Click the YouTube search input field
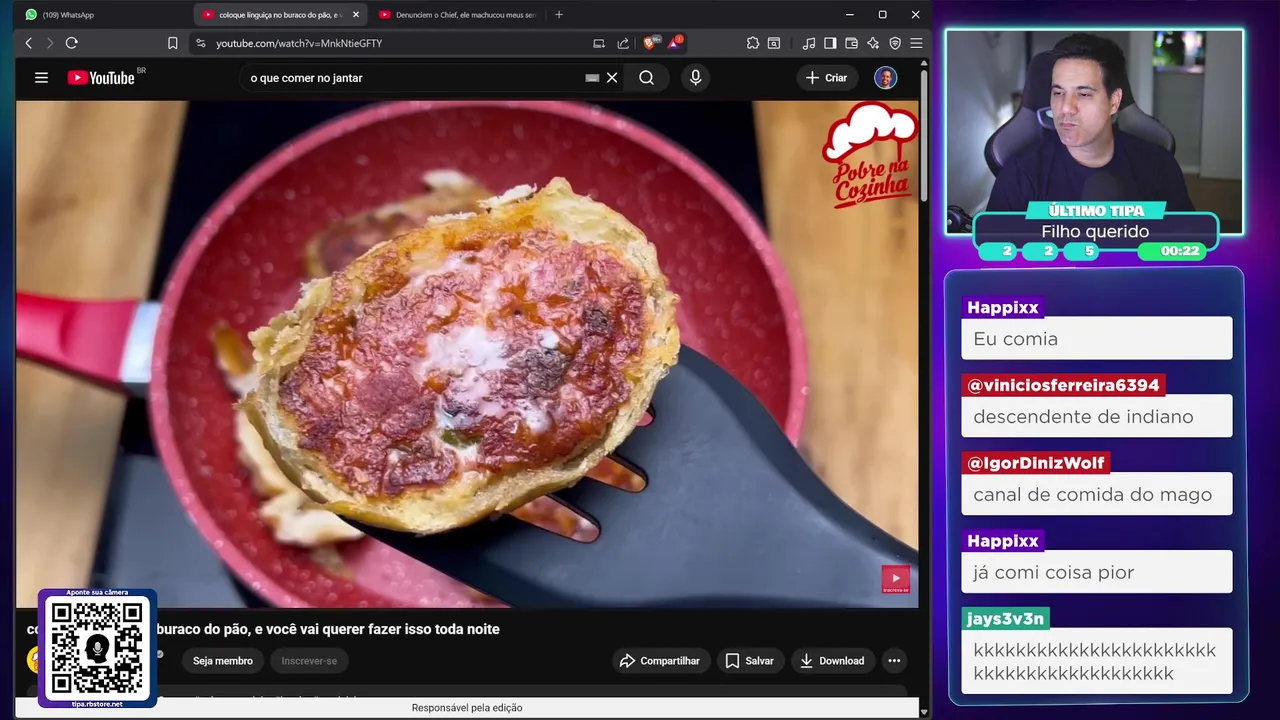 tap(410, 77)
